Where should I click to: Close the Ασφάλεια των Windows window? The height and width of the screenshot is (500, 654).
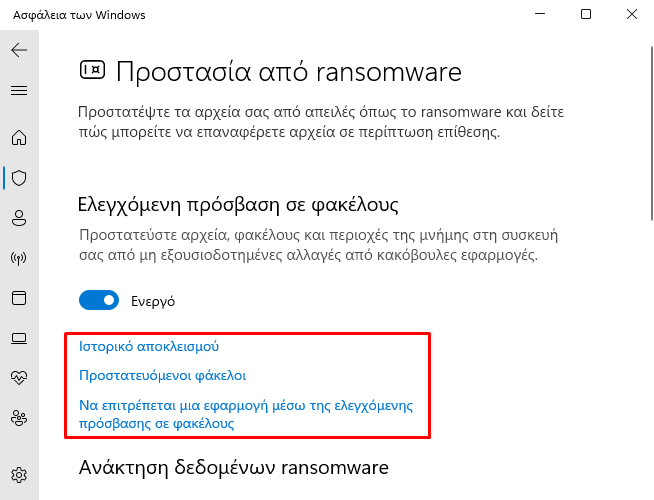(x=631, y=14)
